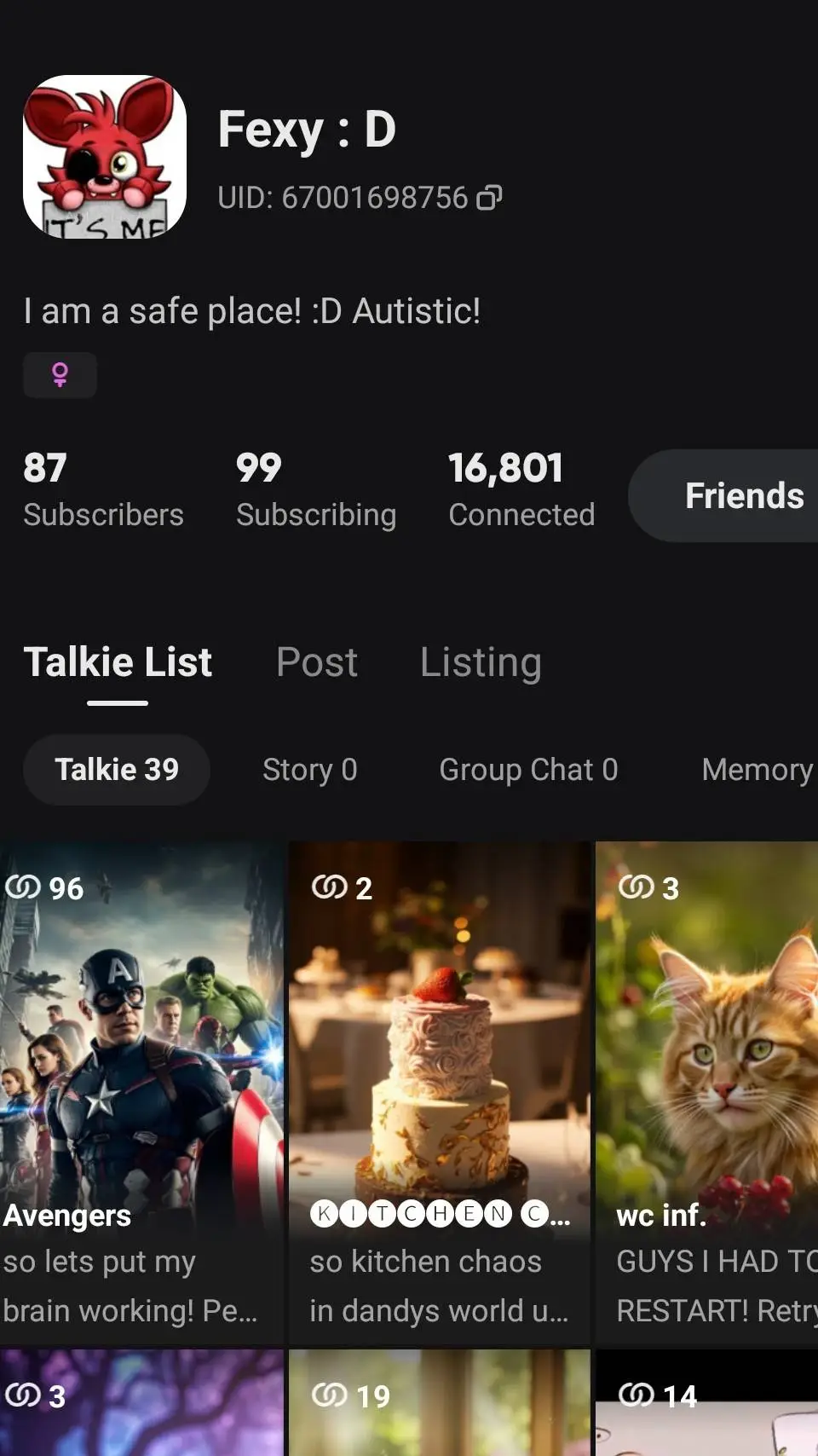Tap the connections icon showing 14
818x1456 pixels.
coord(636,1395)
